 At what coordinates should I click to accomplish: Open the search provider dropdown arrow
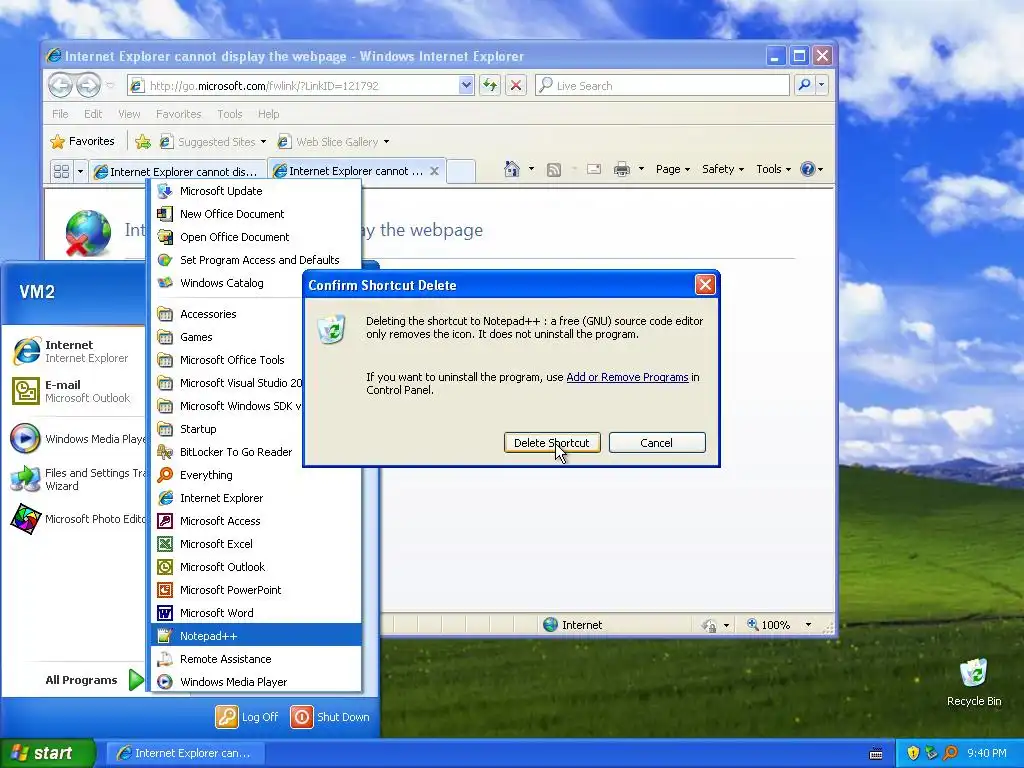[822, 85]
